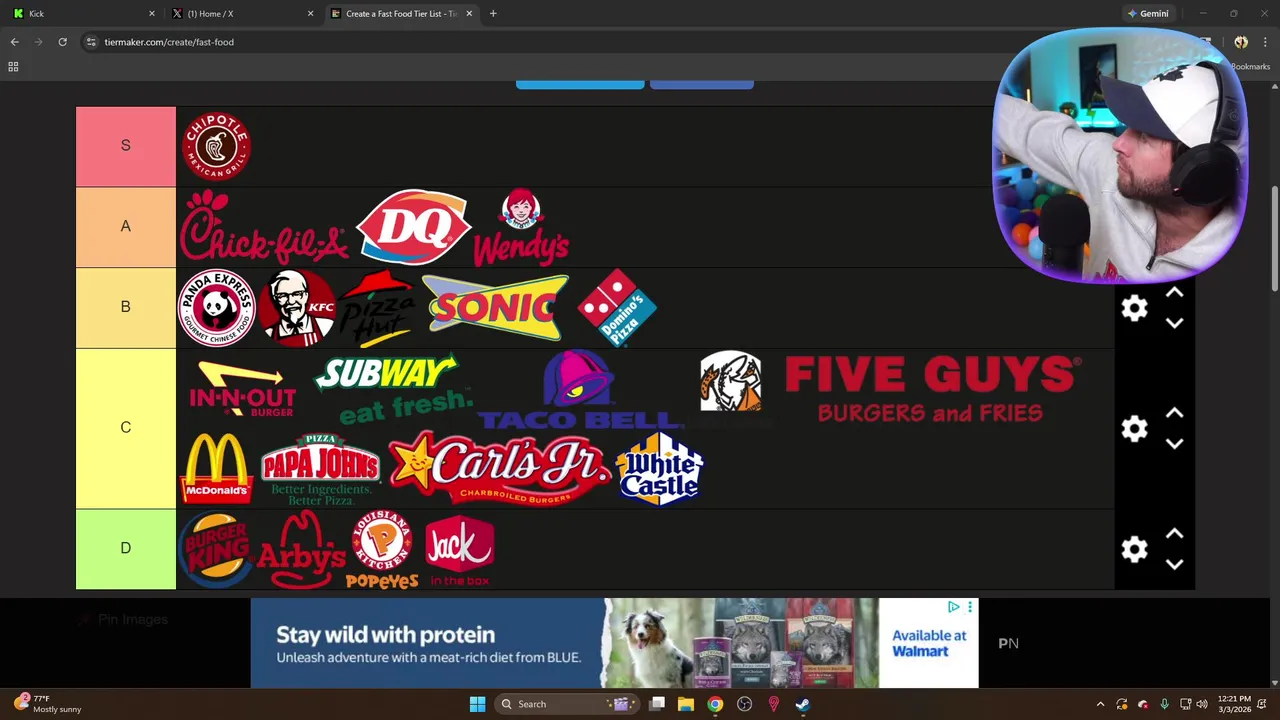Select the Five Guys logo
Screen dimensions: 1280x720
932,389
